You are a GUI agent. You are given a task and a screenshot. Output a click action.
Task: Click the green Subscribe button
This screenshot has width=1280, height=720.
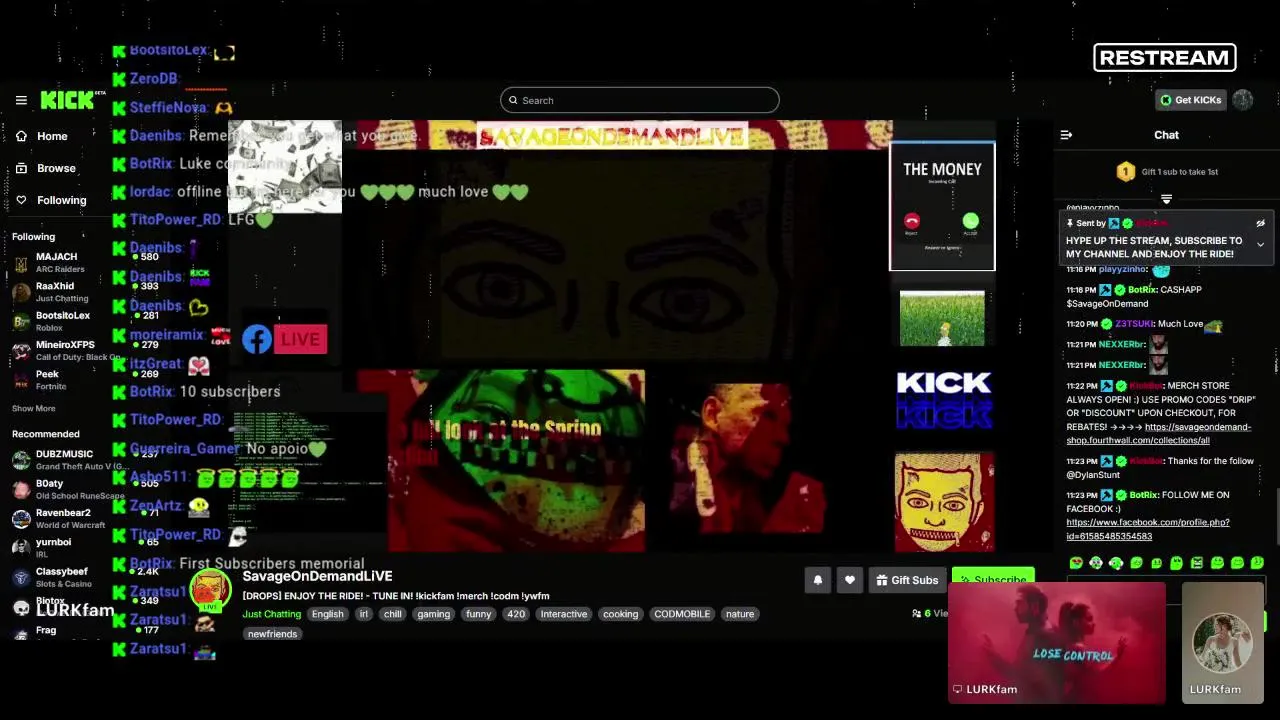[993, 579]
